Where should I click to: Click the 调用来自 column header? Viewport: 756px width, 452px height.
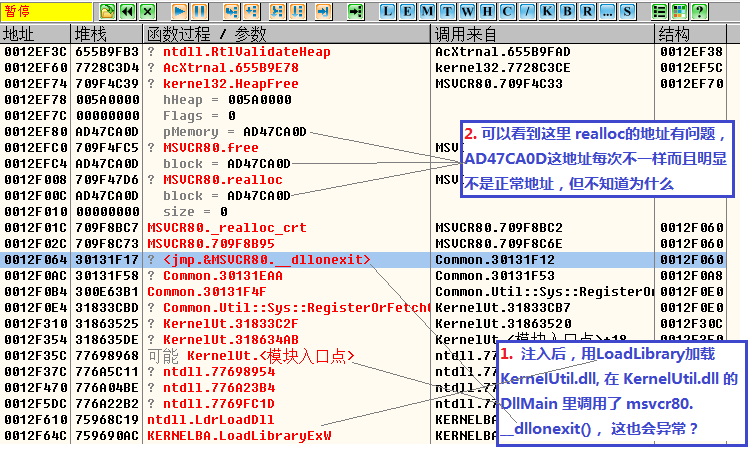(542, 34)
